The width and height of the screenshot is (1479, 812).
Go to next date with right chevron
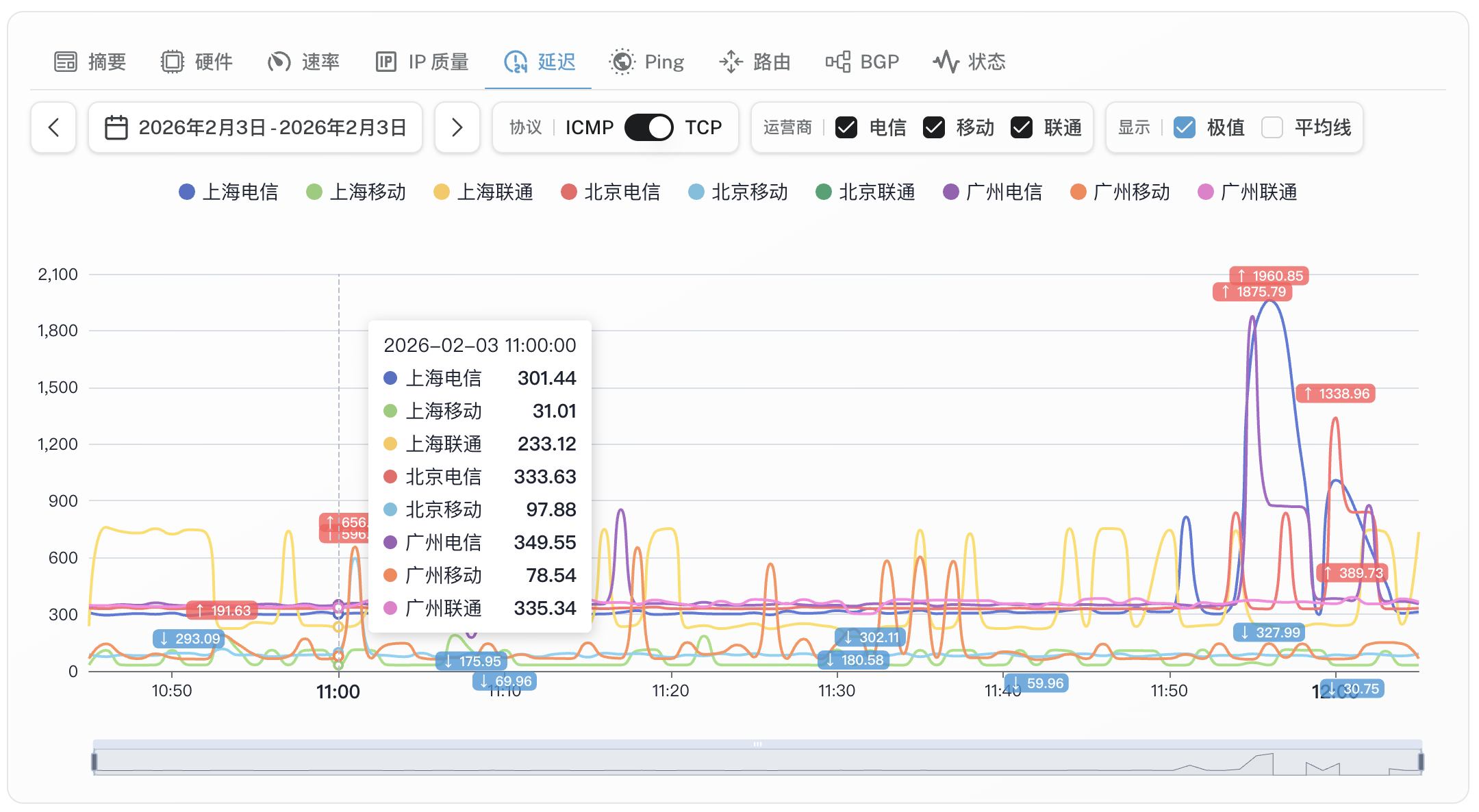pyautogui.click(x=457, y=127)
